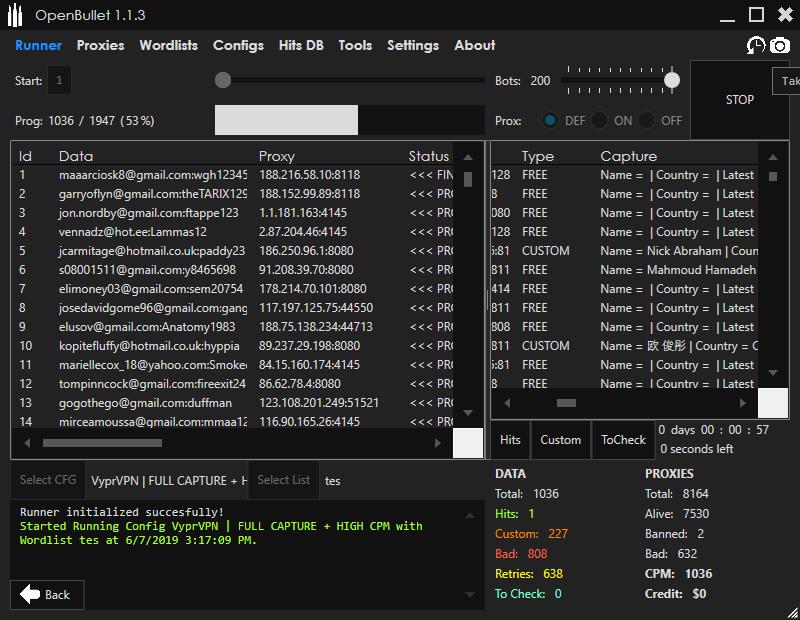Viewport: 800px width, 620px height.
Task: Open the Runner menu
Action: [38, 45]
